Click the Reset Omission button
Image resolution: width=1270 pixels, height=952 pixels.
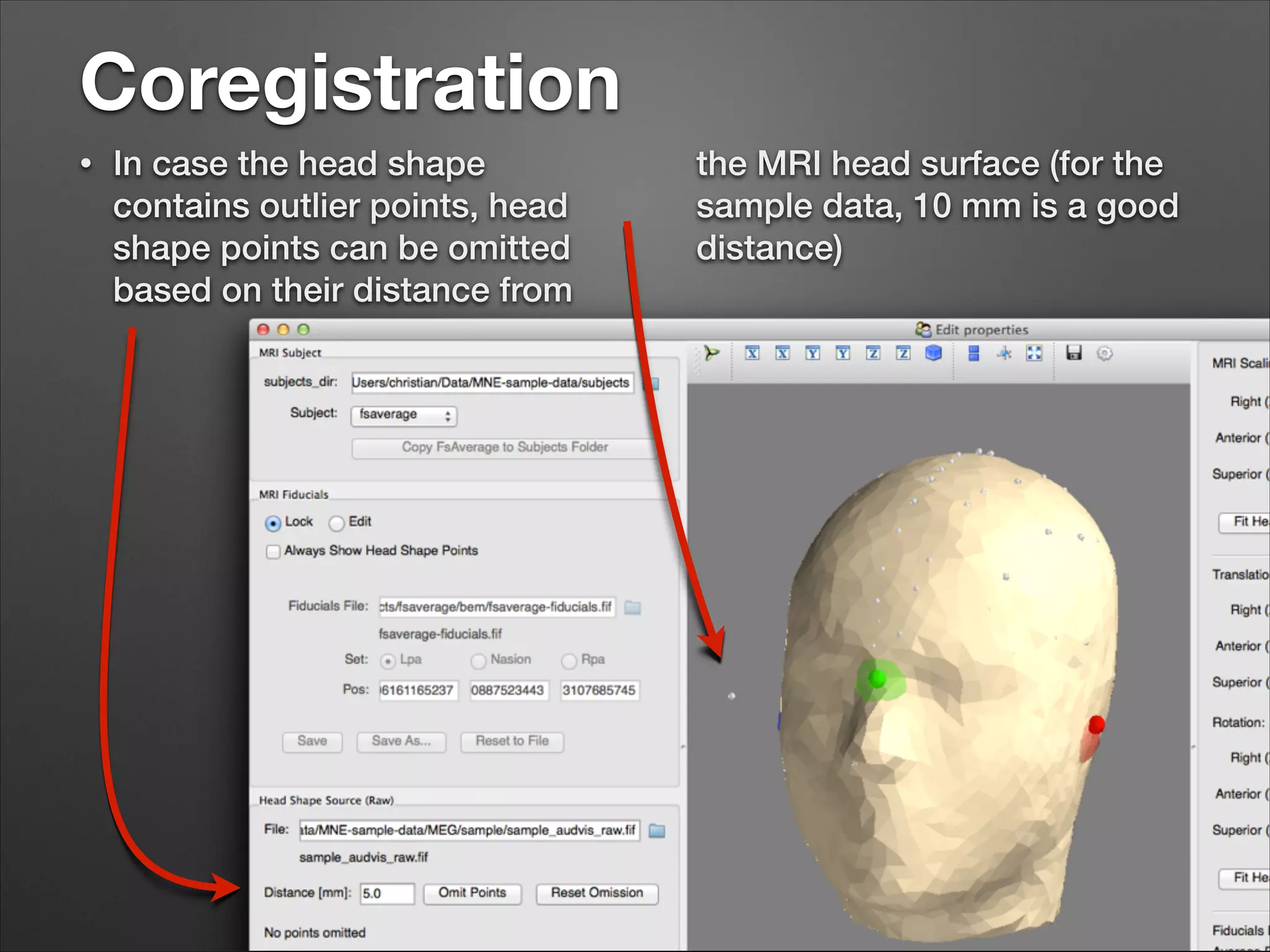[x=597, y=893]
